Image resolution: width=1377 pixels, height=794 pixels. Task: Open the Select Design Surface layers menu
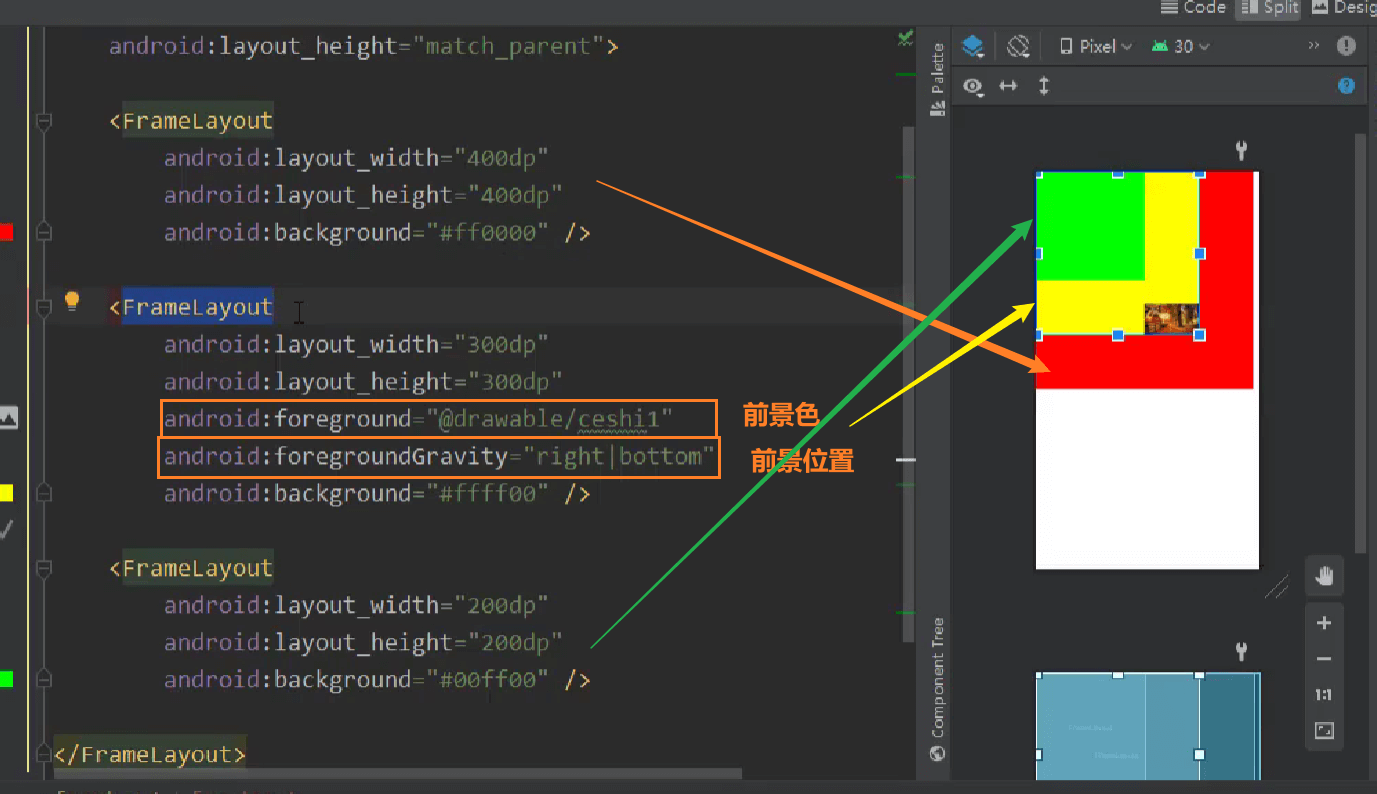pyautogui.click(x=973, y=46)
